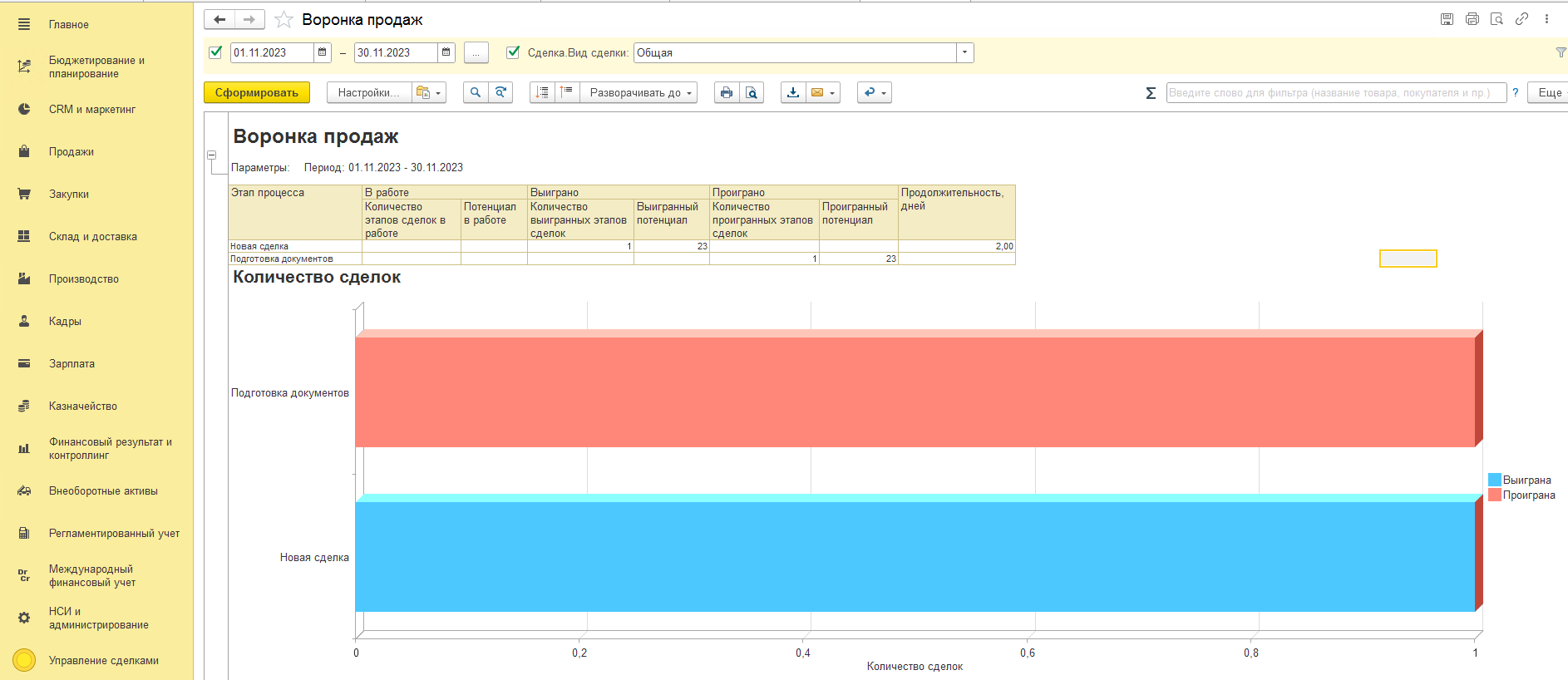
Task: Click the get link chain icon
Action: coord(1521,19)
